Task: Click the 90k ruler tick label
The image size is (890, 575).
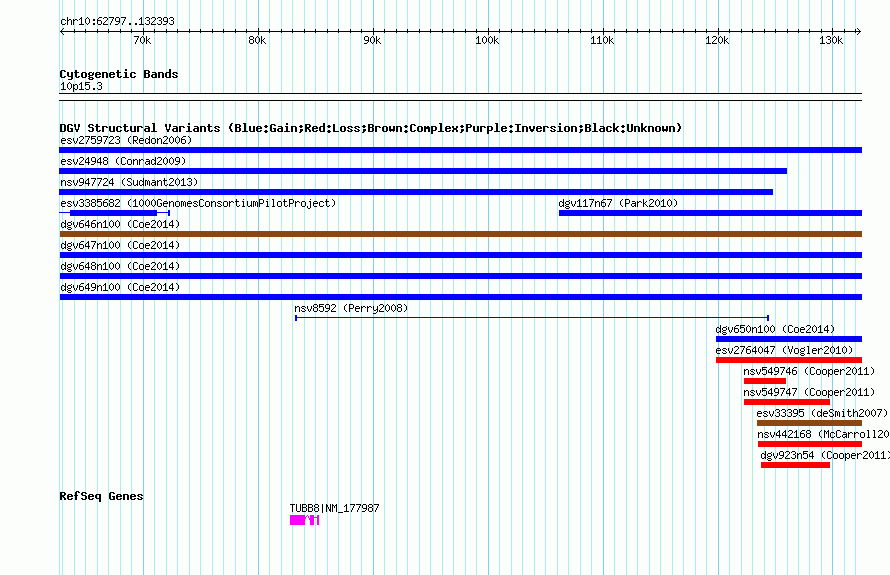Action: (372, 40)
